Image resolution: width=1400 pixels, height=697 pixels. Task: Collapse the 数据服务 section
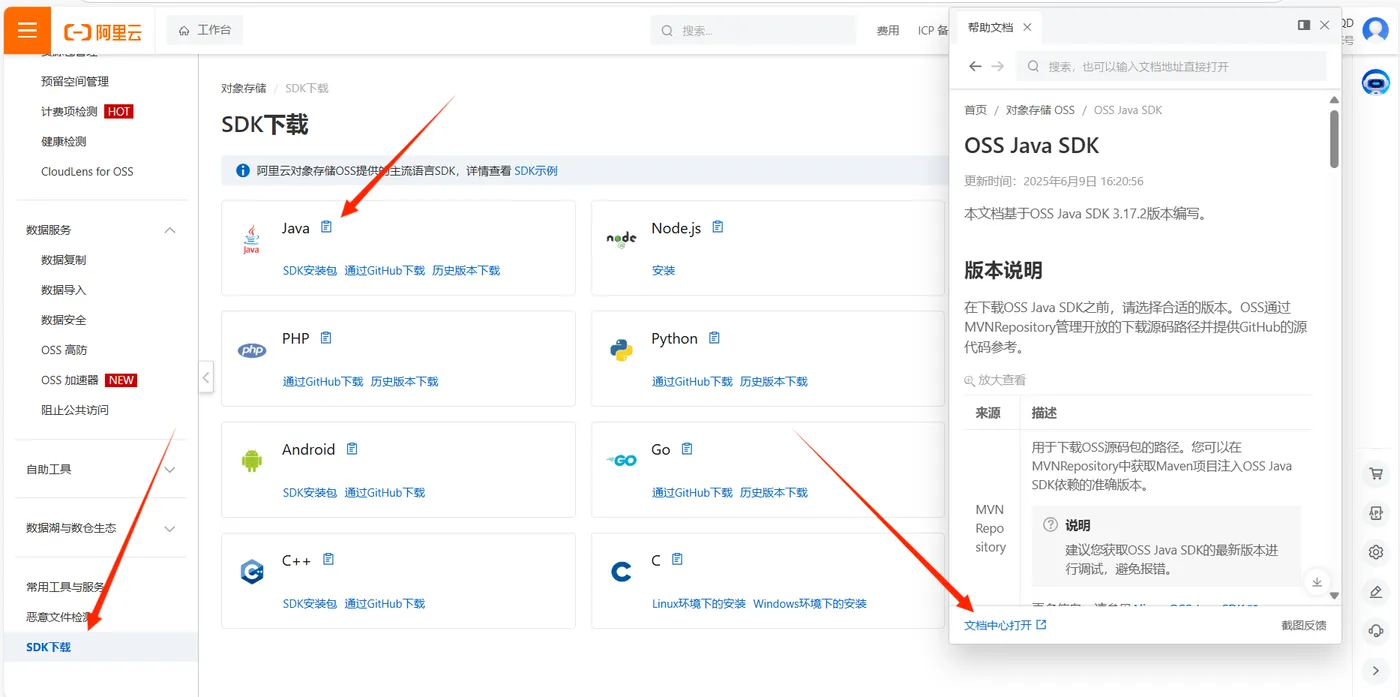[x=170, y=230]
